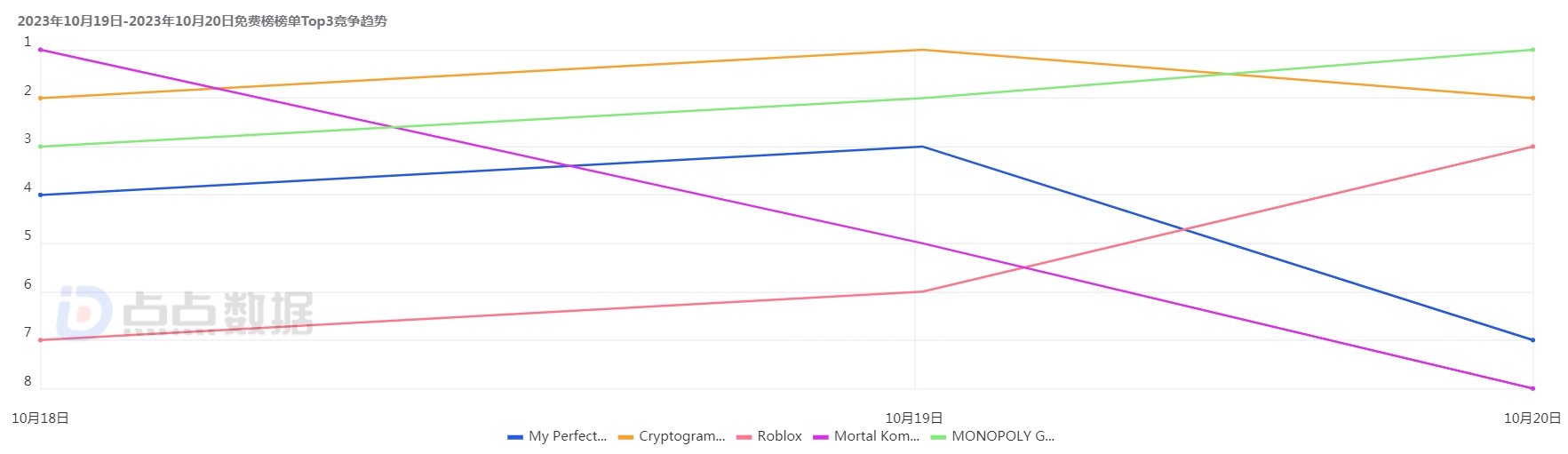The width and height of the screenshot is (1568, 454).
Task: Select Cryptogram's rank 1 point on 10月19日
Action: 922,50
